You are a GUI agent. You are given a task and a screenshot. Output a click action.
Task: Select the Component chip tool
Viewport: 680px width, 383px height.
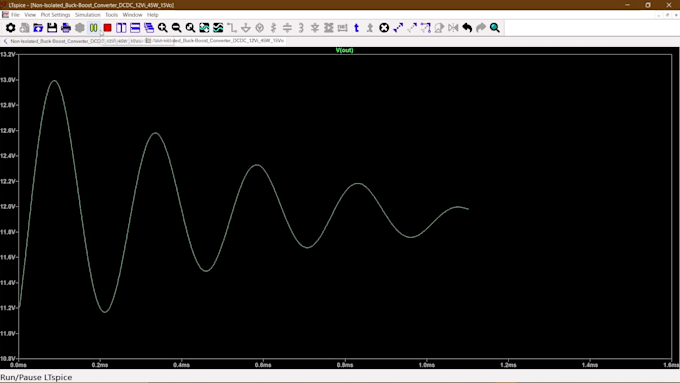point(329,28)
